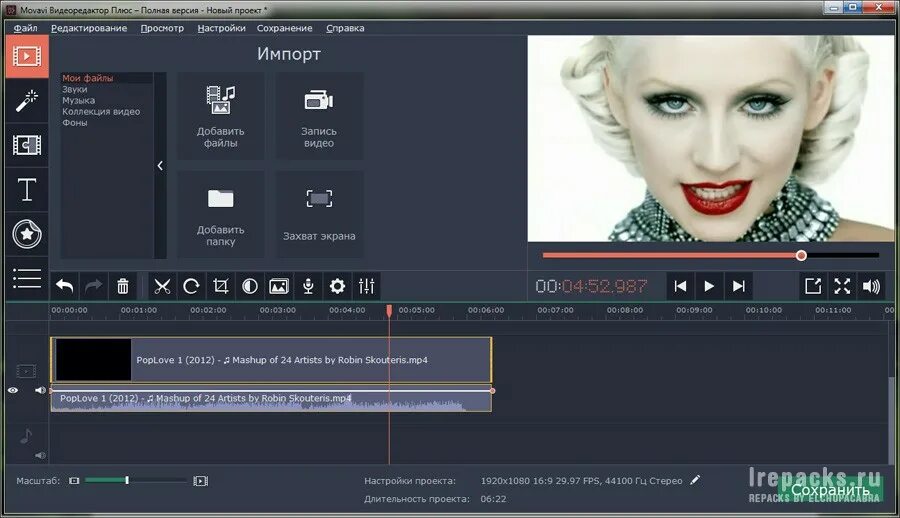Toggle video track visibility eye icon
Viewport: 900px width, 518px height.
pyautogui.click(x=13, y=391)
